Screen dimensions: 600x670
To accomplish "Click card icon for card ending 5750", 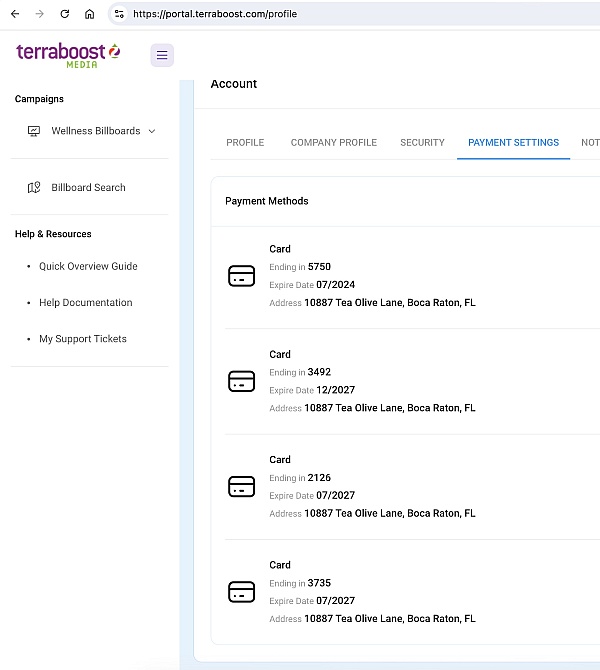I will 241,276.
